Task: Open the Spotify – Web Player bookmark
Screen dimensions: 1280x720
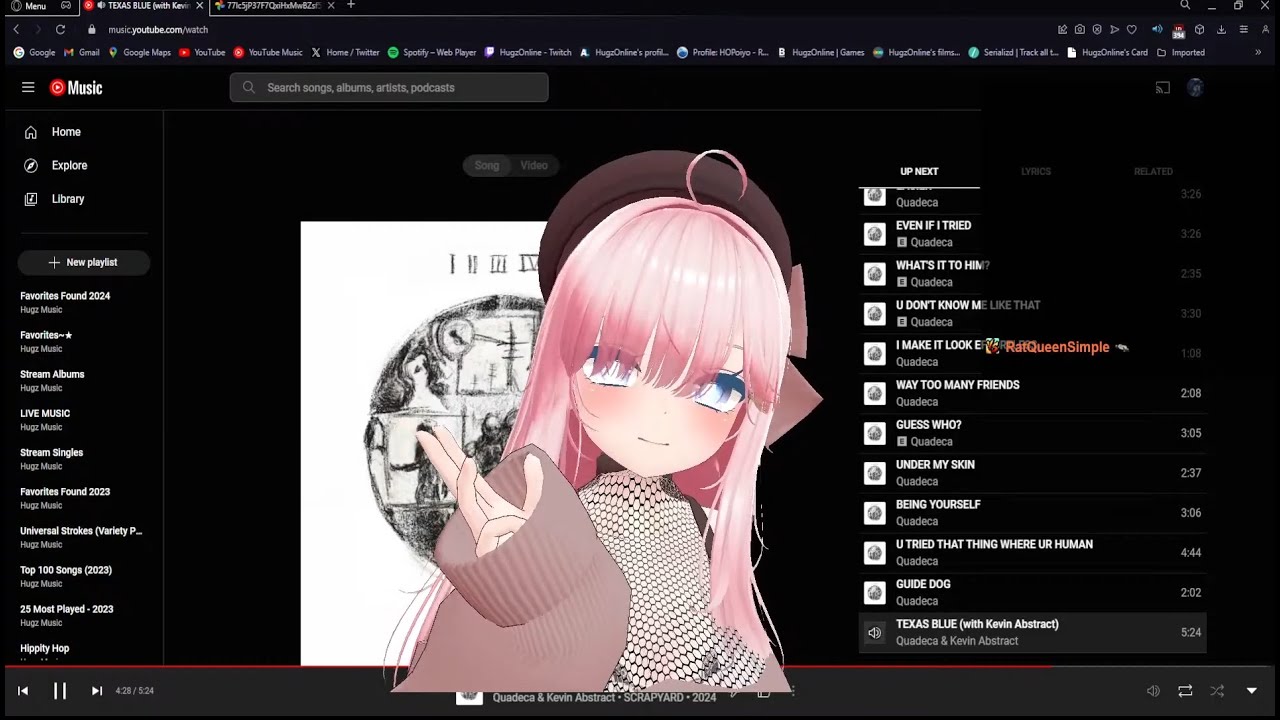Action: [432, 53]
